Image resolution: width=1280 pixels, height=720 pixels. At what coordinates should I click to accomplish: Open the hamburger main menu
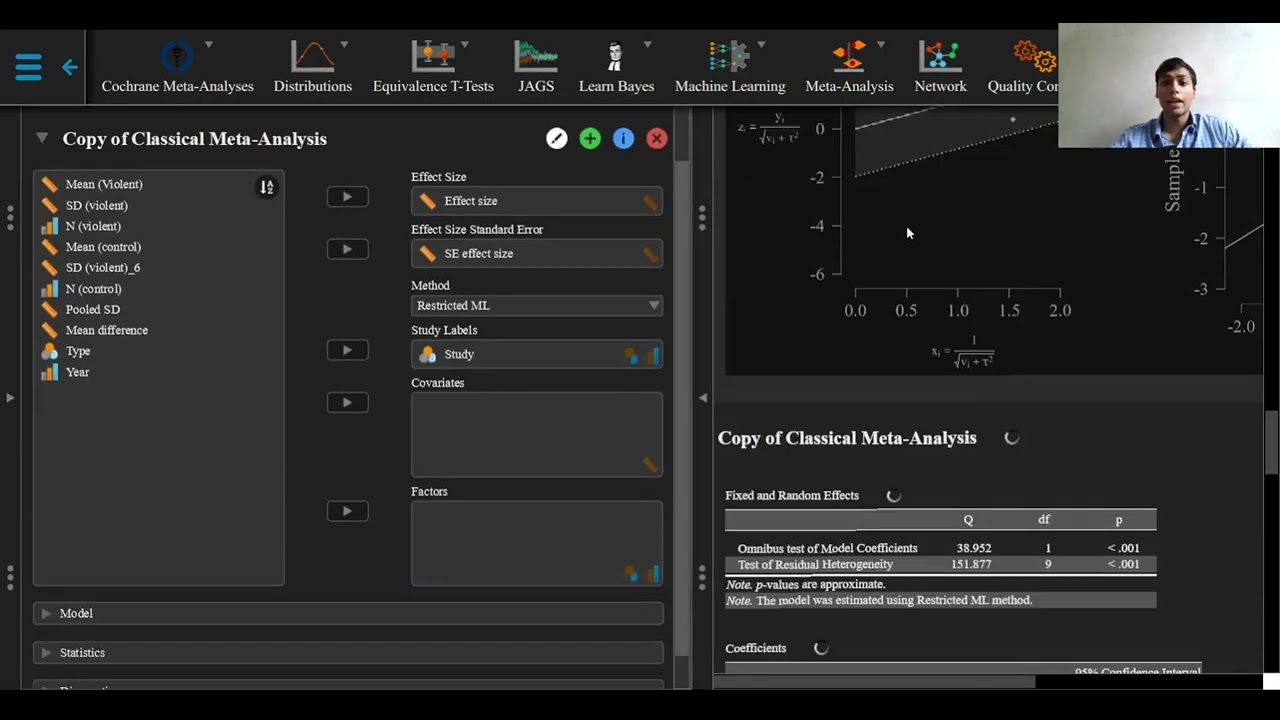click(28, 67)
